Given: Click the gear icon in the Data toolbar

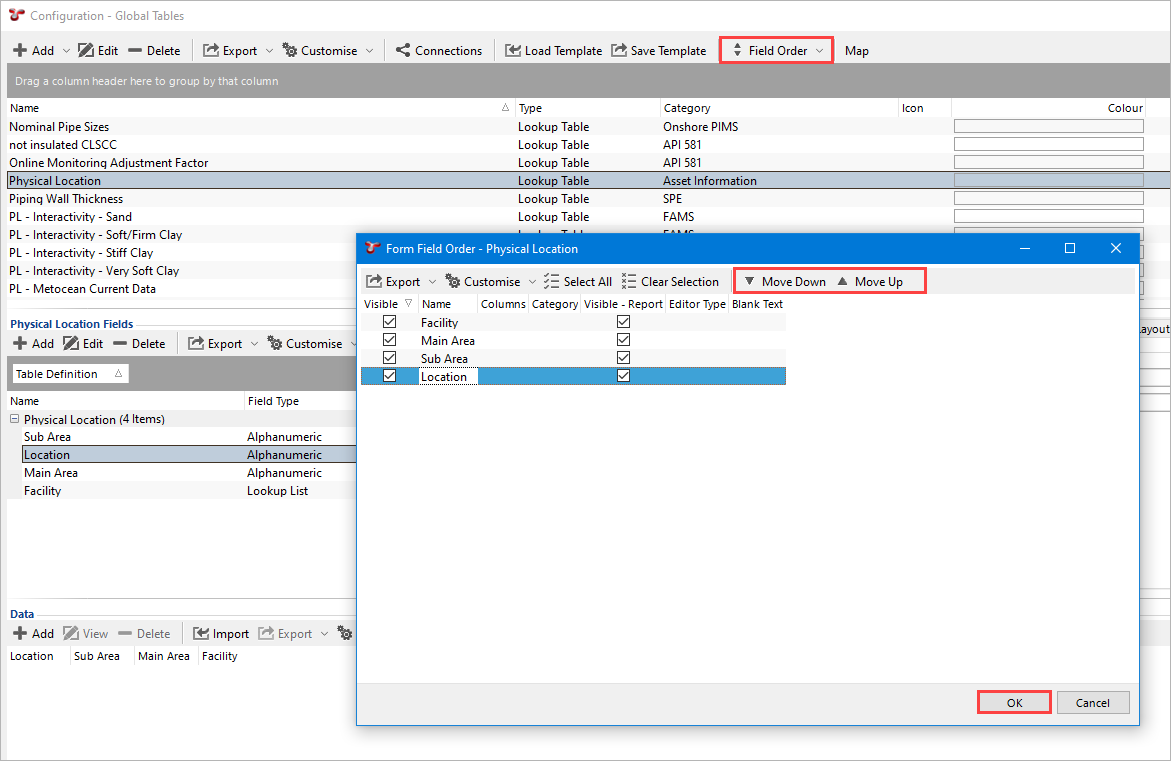Looking at the screenshot, I should click(344, 633).
